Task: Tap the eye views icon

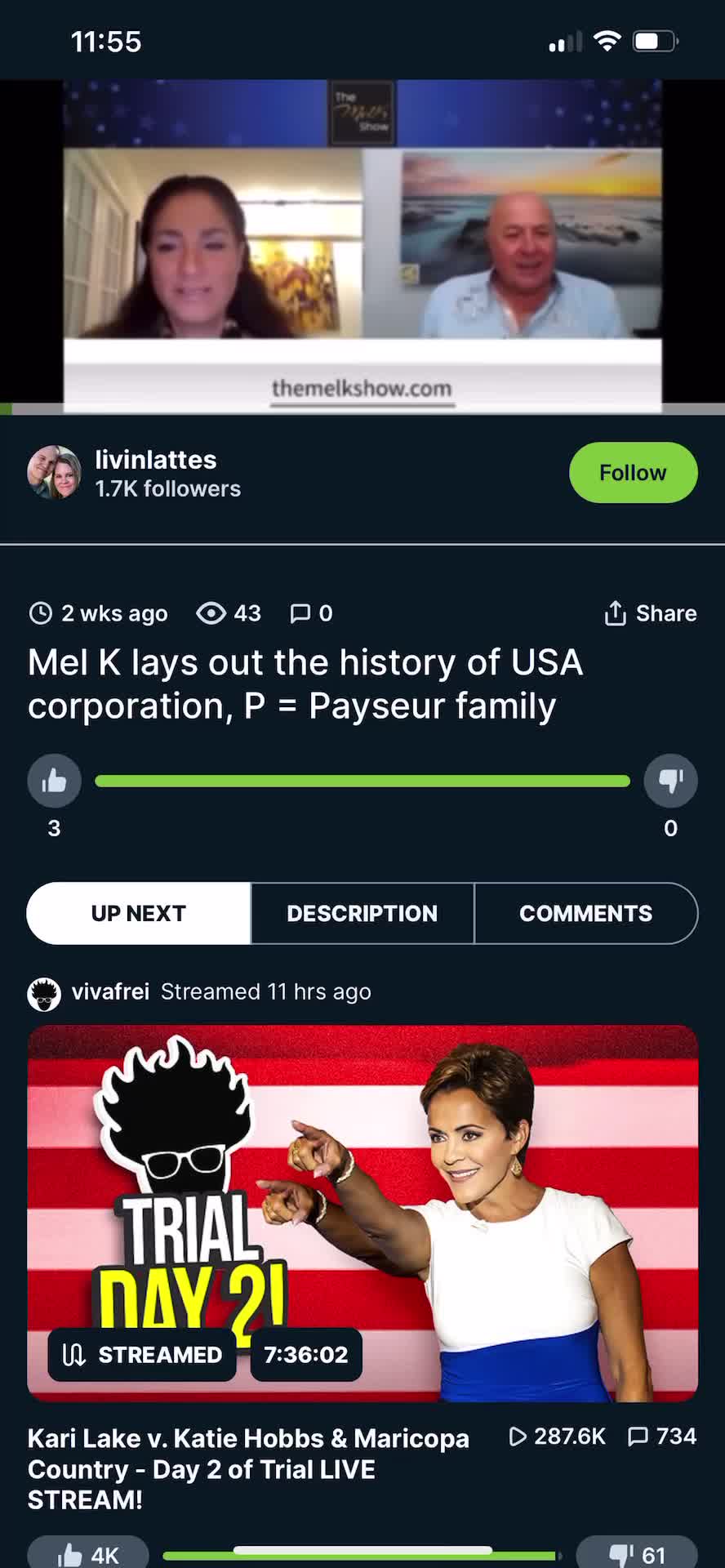Action: [x=211, y=613]
